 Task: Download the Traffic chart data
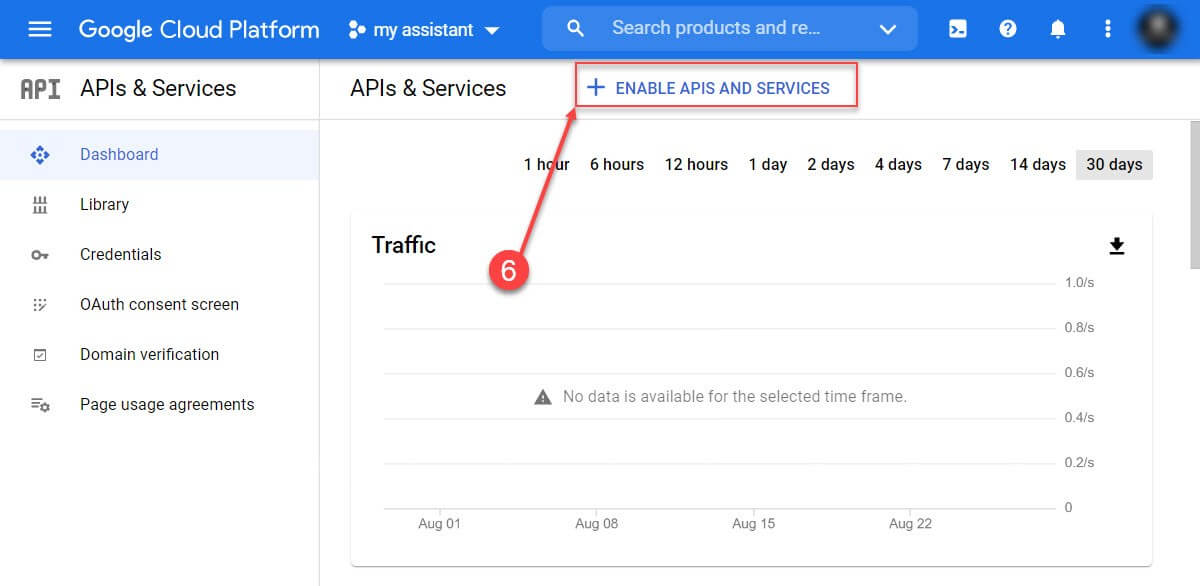tap(1117, 244)
